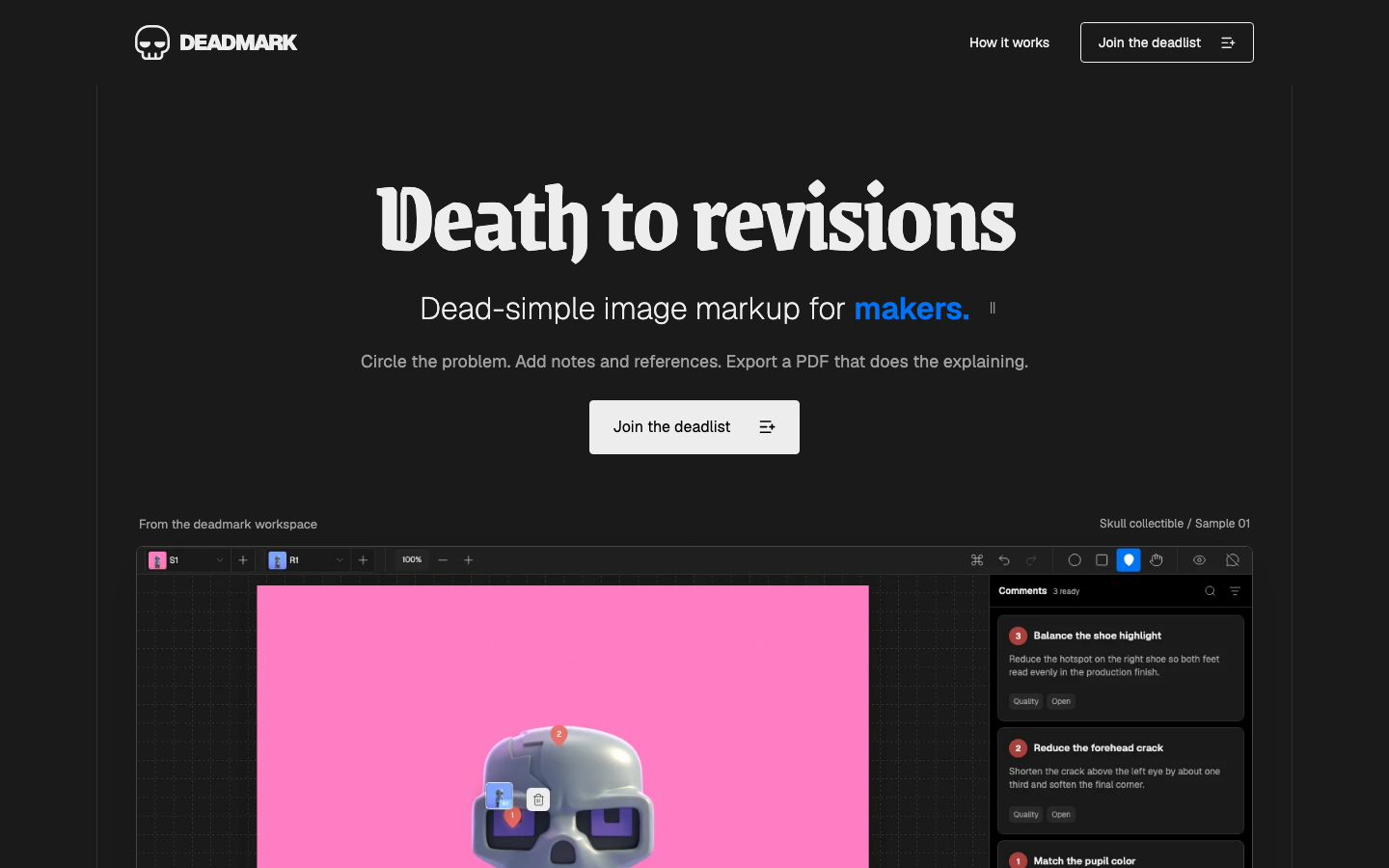
Task: Search comments with the magnifier icon
Action: click(x=1211, y=591)
